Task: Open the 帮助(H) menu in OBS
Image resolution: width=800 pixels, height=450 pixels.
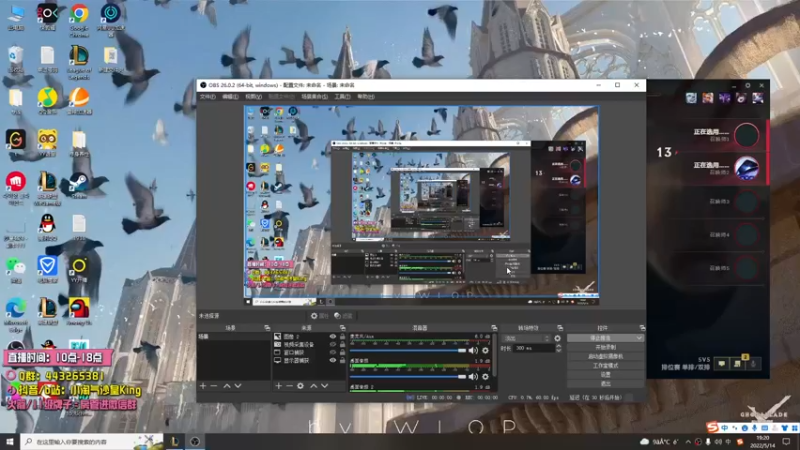Action: [366, 96]
